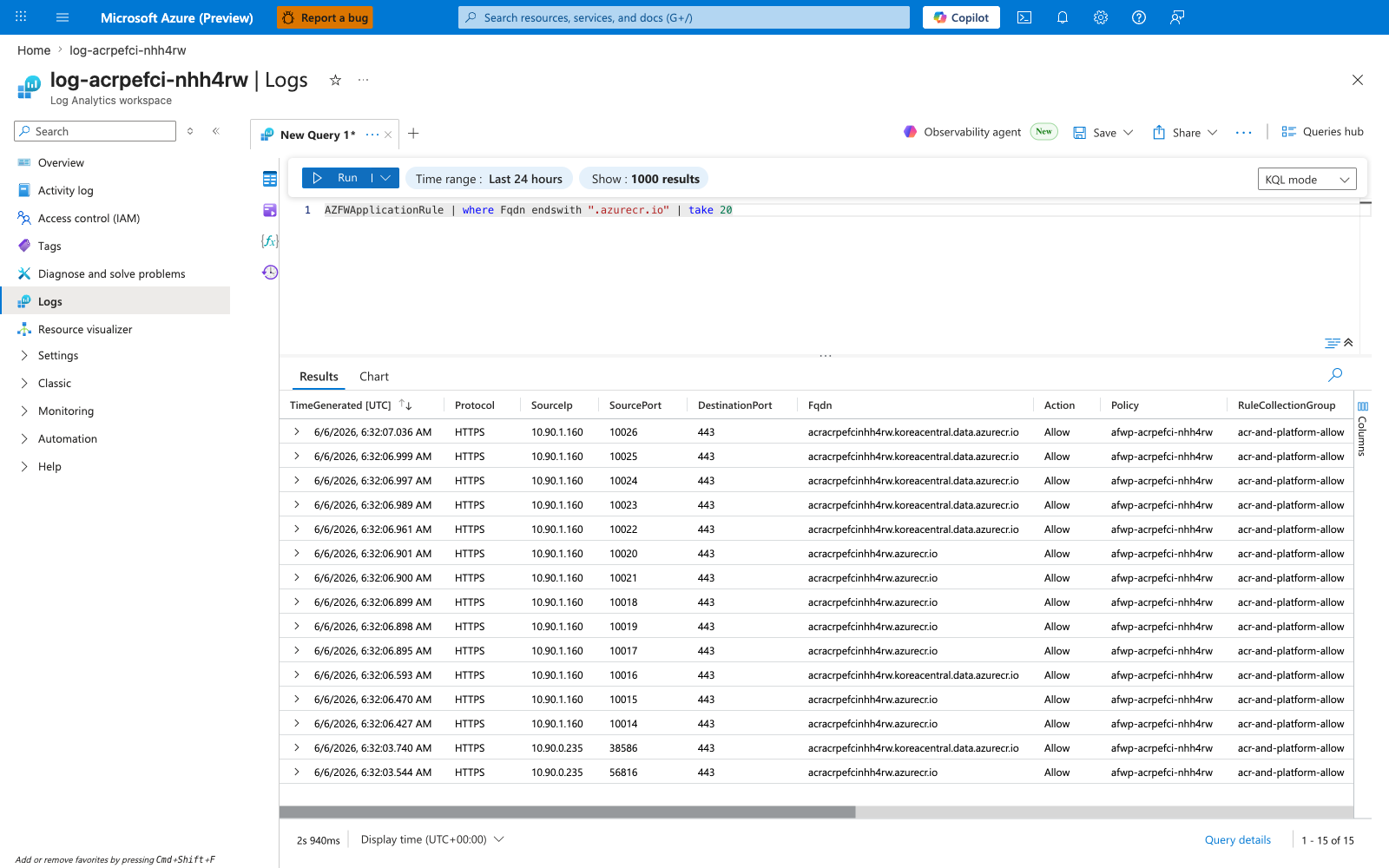Open portal settings gear
The image size is (1389, 868).
pyautogui.click(x=1101, y=17)
